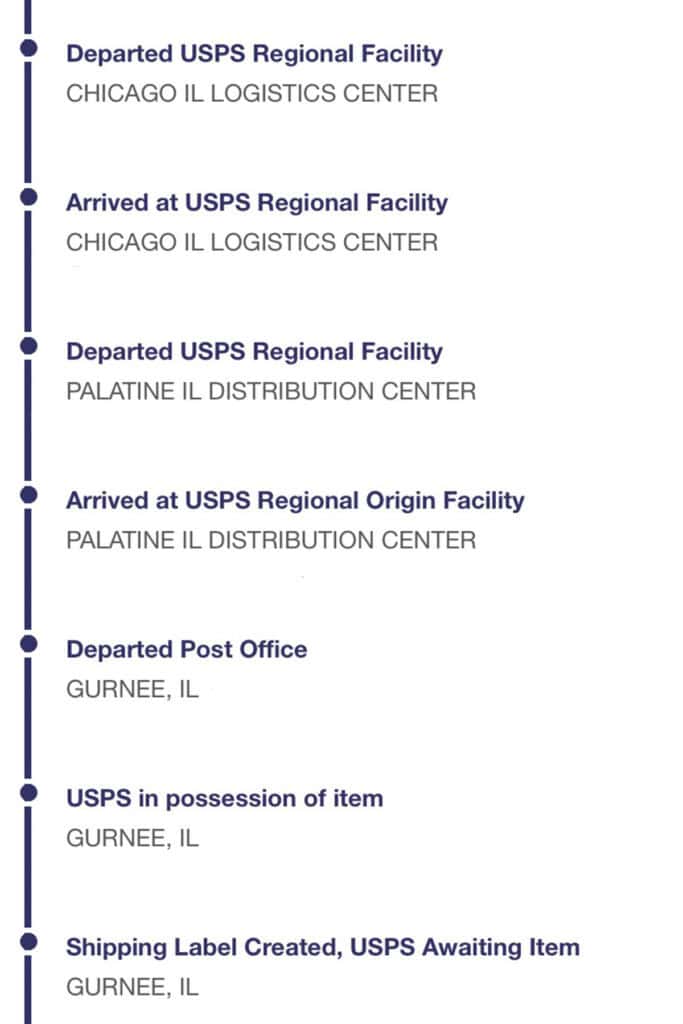Click GURNEE, IL under Departed Post Office
Image resolution: width=683 pixels, height=1024 pixels.
133,690
